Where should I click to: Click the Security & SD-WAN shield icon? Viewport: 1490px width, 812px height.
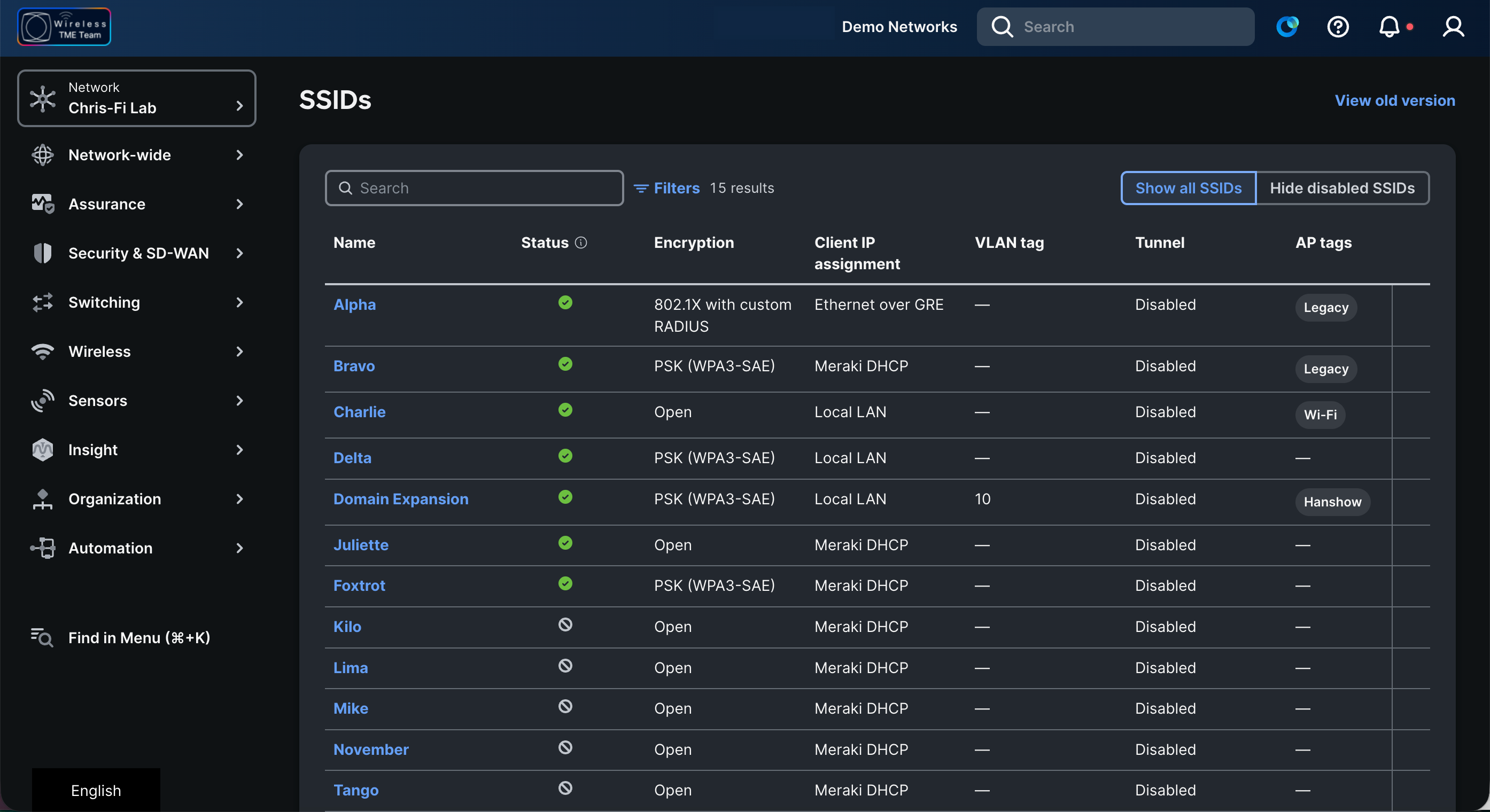click(42, 253)
